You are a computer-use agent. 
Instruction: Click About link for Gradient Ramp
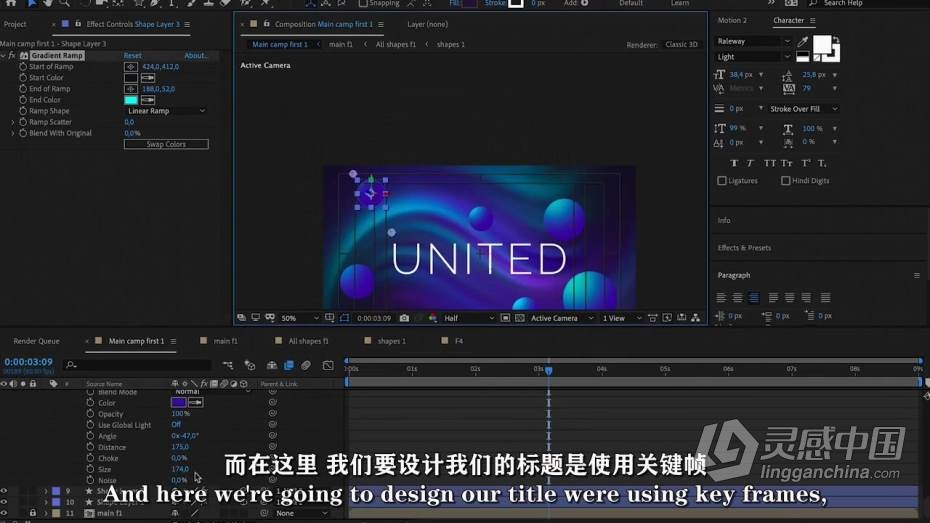[x=196, y=56]
